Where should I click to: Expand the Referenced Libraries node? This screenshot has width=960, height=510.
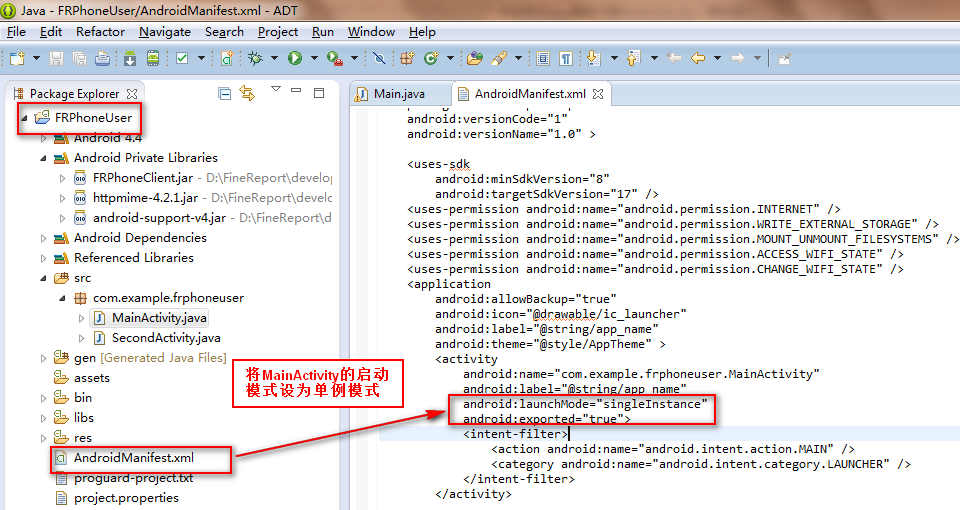coord(43,258)
